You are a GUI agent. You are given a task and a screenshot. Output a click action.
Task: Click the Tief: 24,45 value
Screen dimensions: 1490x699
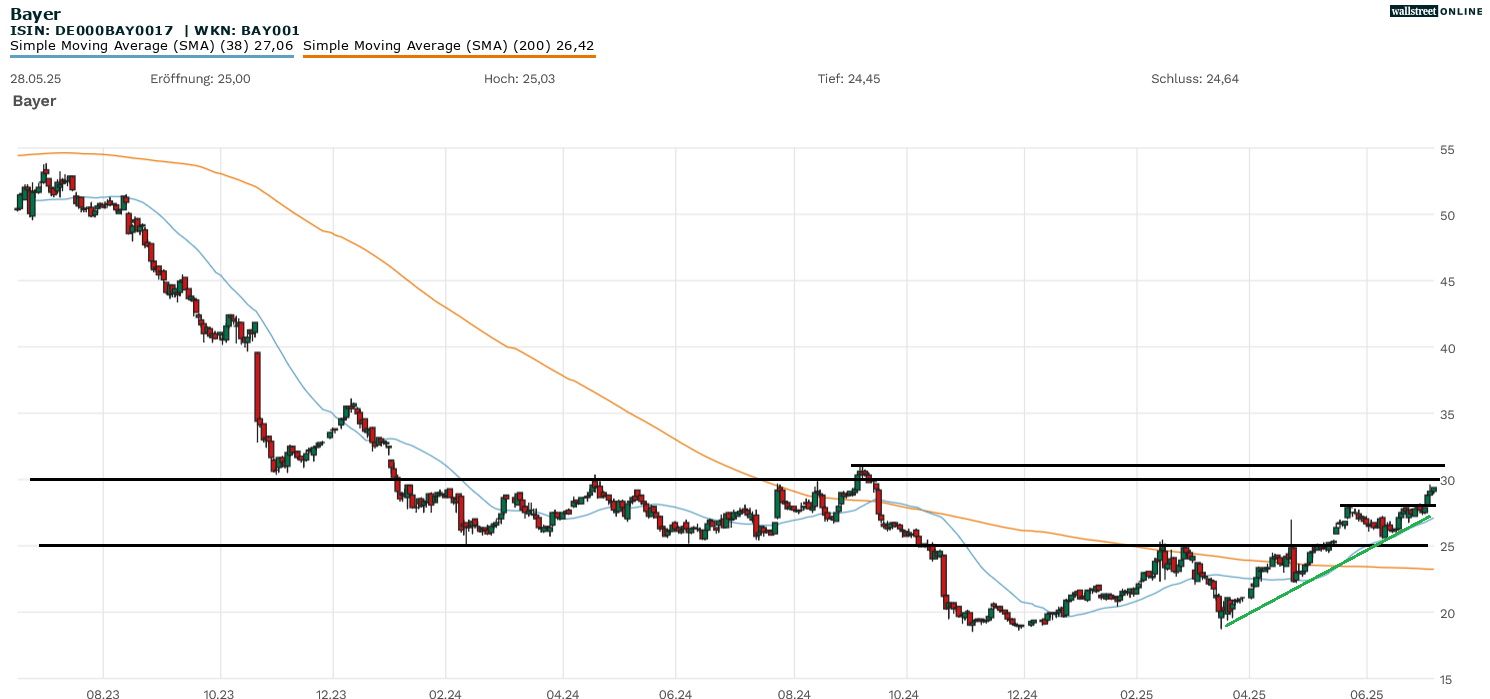(x=849, y=79)
